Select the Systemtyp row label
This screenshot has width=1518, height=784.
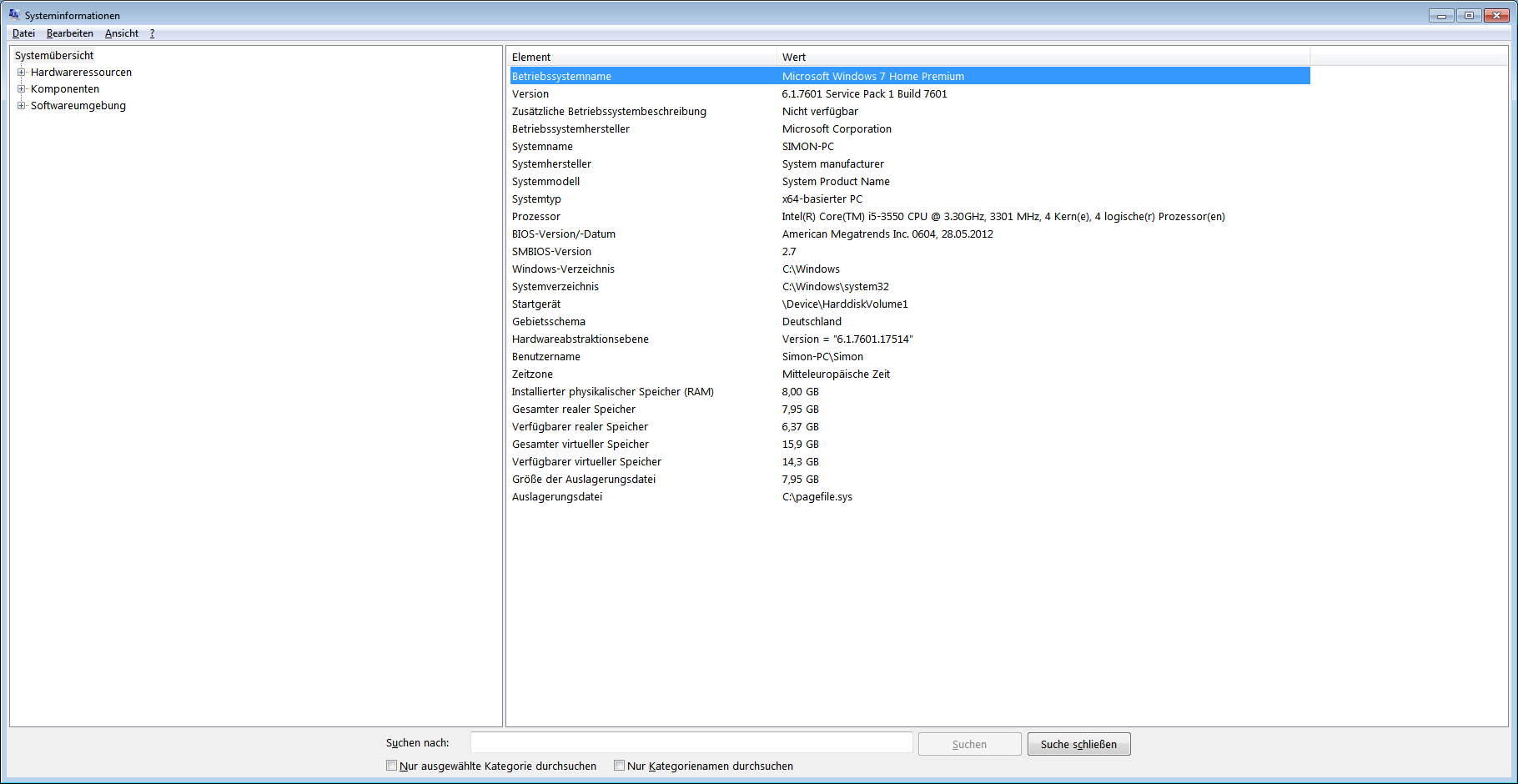point(536,199)
